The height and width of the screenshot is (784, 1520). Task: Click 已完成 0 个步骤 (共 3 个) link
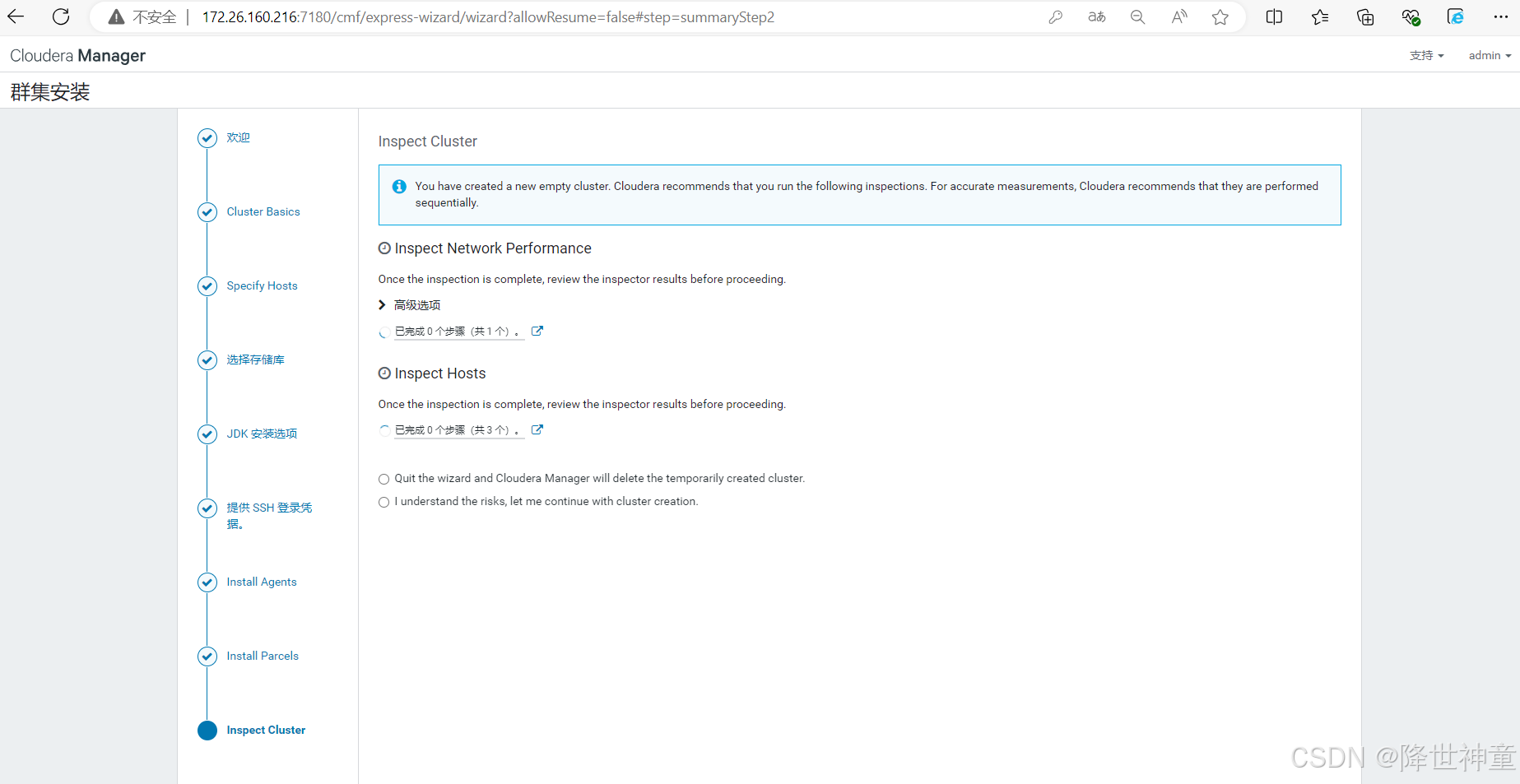coord(458,430)
